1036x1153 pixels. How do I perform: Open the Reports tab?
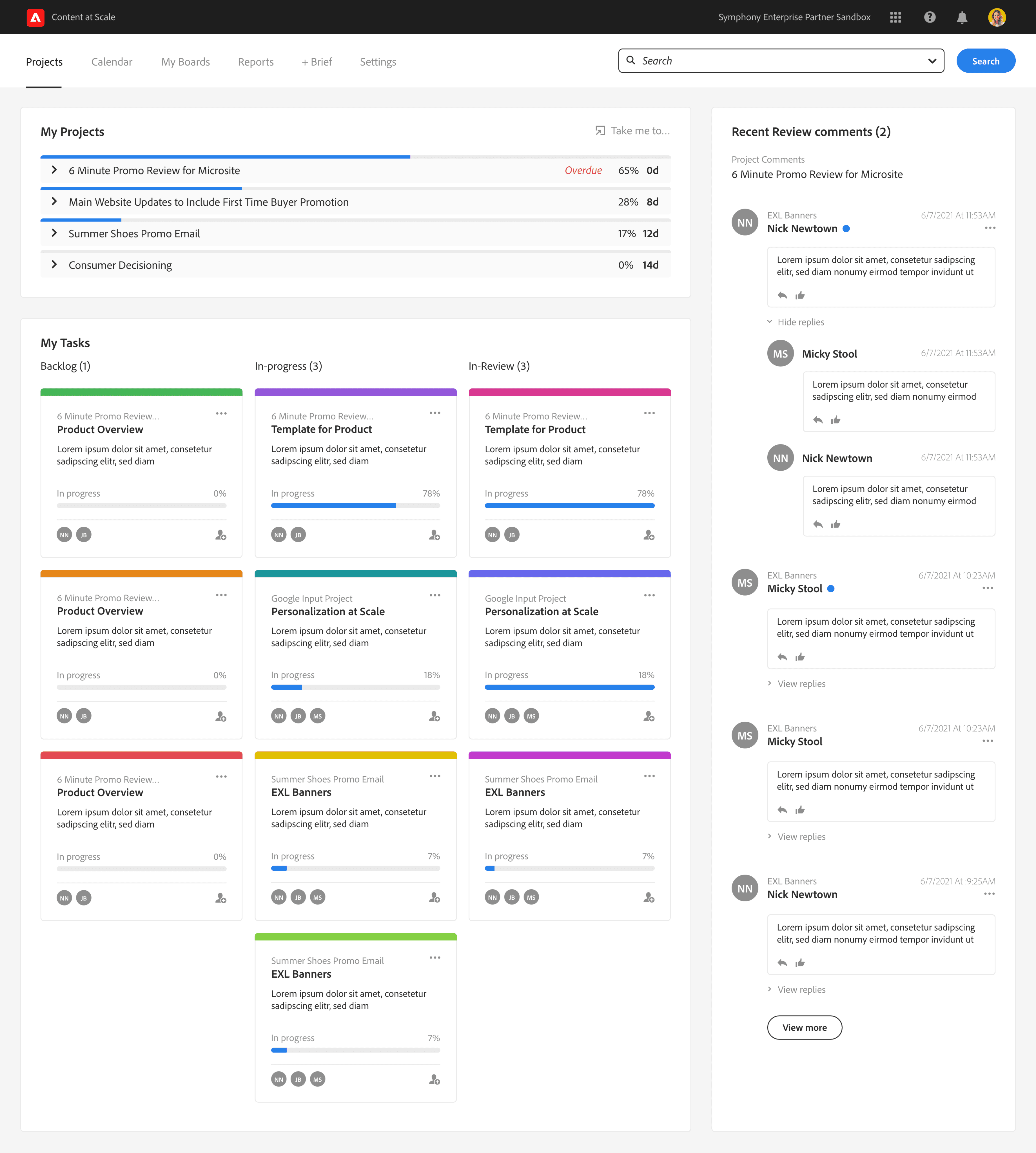[256, 61]
